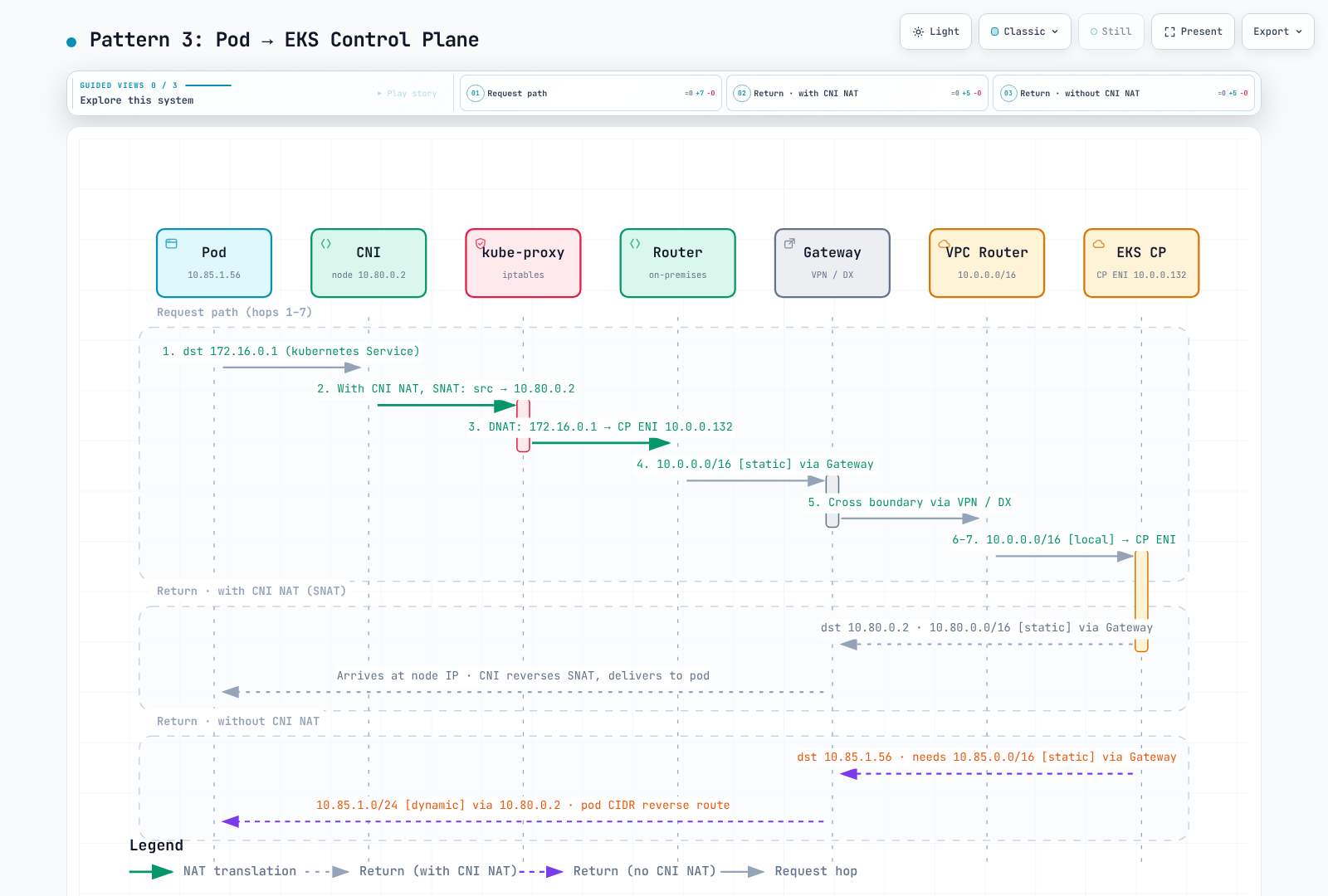Click the CNI node code icon
The image size is (1328, 896).
click(326, 244)
